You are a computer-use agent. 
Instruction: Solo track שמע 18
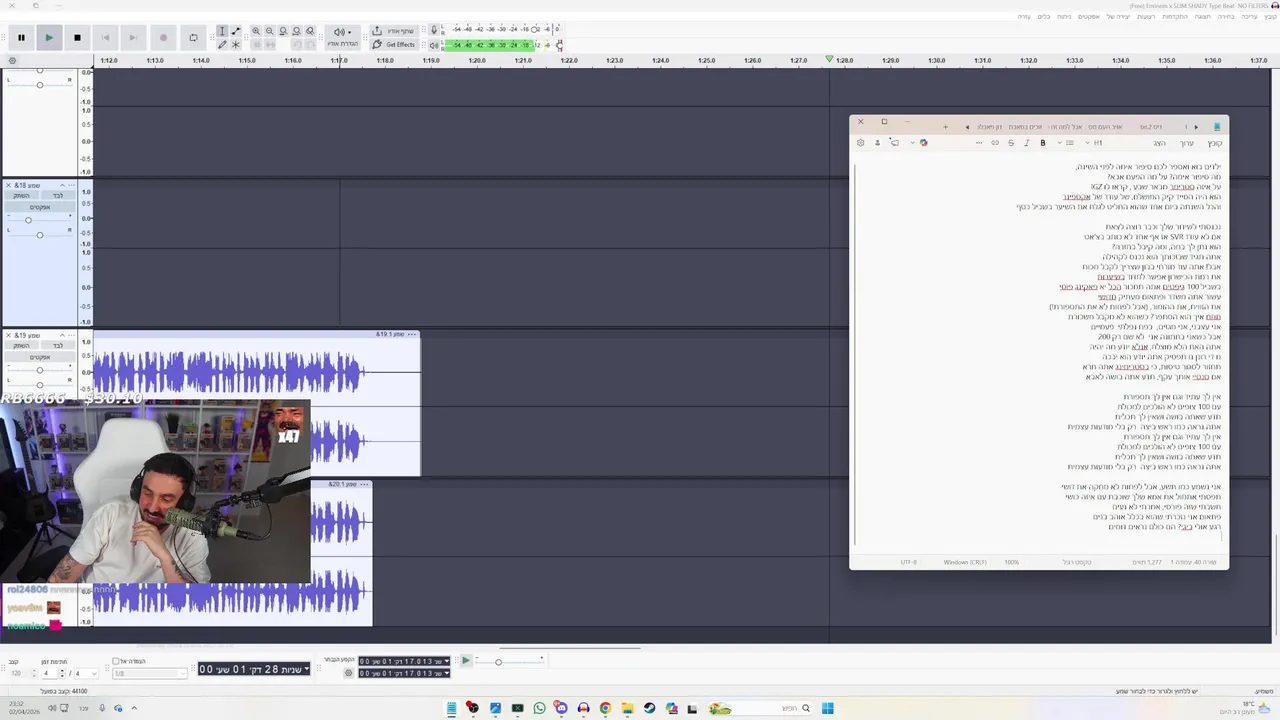pos(57,195)
